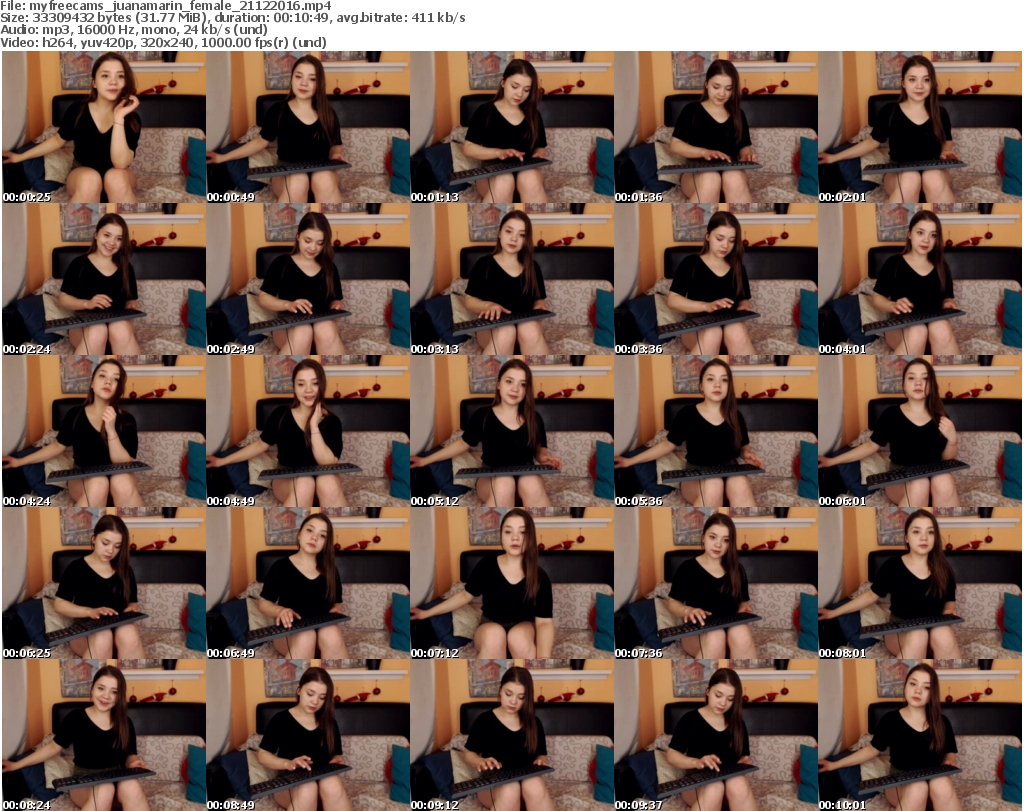Open the frame stamped 00:02:24
Screen dimensions: 1024x811
[x=104, y=279]
